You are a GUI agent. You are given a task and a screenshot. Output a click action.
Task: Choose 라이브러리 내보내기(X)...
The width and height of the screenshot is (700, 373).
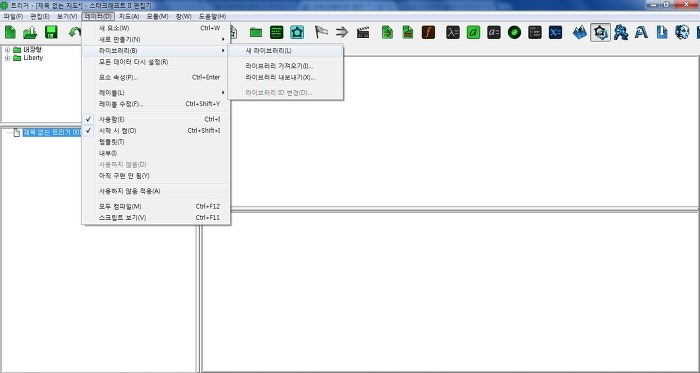tap(285, 77)
